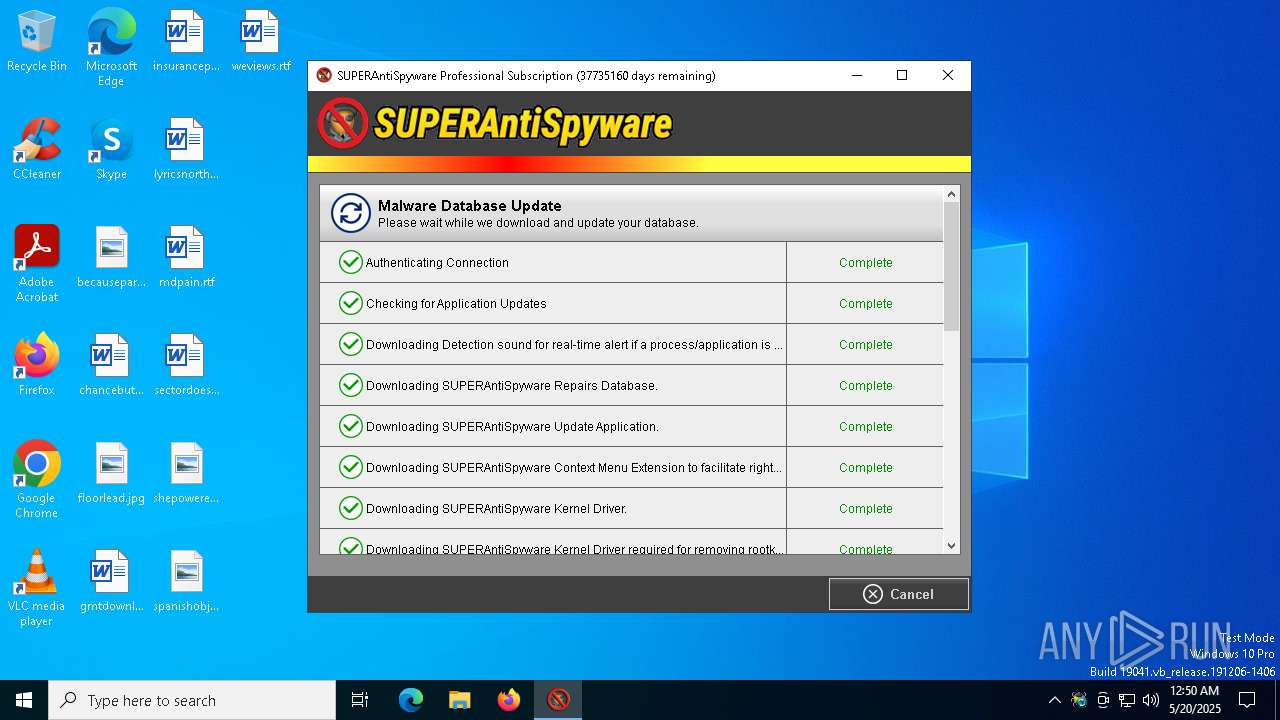
Task: Click the checkmark beside Checking for Application Updates
Action: coord(350,303)
